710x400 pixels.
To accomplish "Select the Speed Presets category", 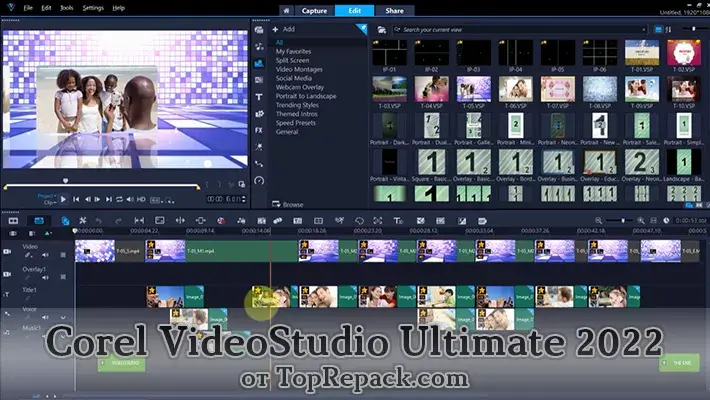I will (296, 123).
